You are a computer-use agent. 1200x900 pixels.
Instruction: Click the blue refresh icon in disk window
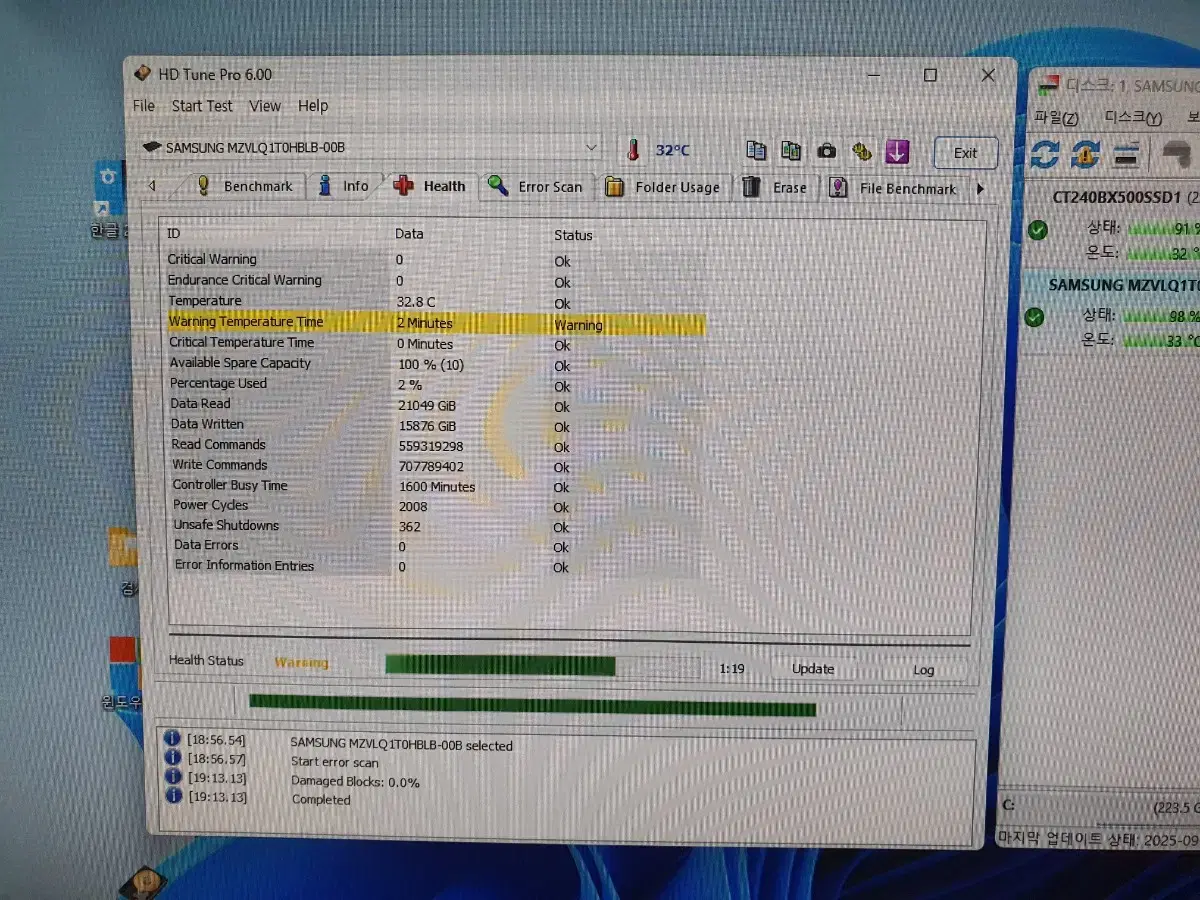pos(1045,154)
